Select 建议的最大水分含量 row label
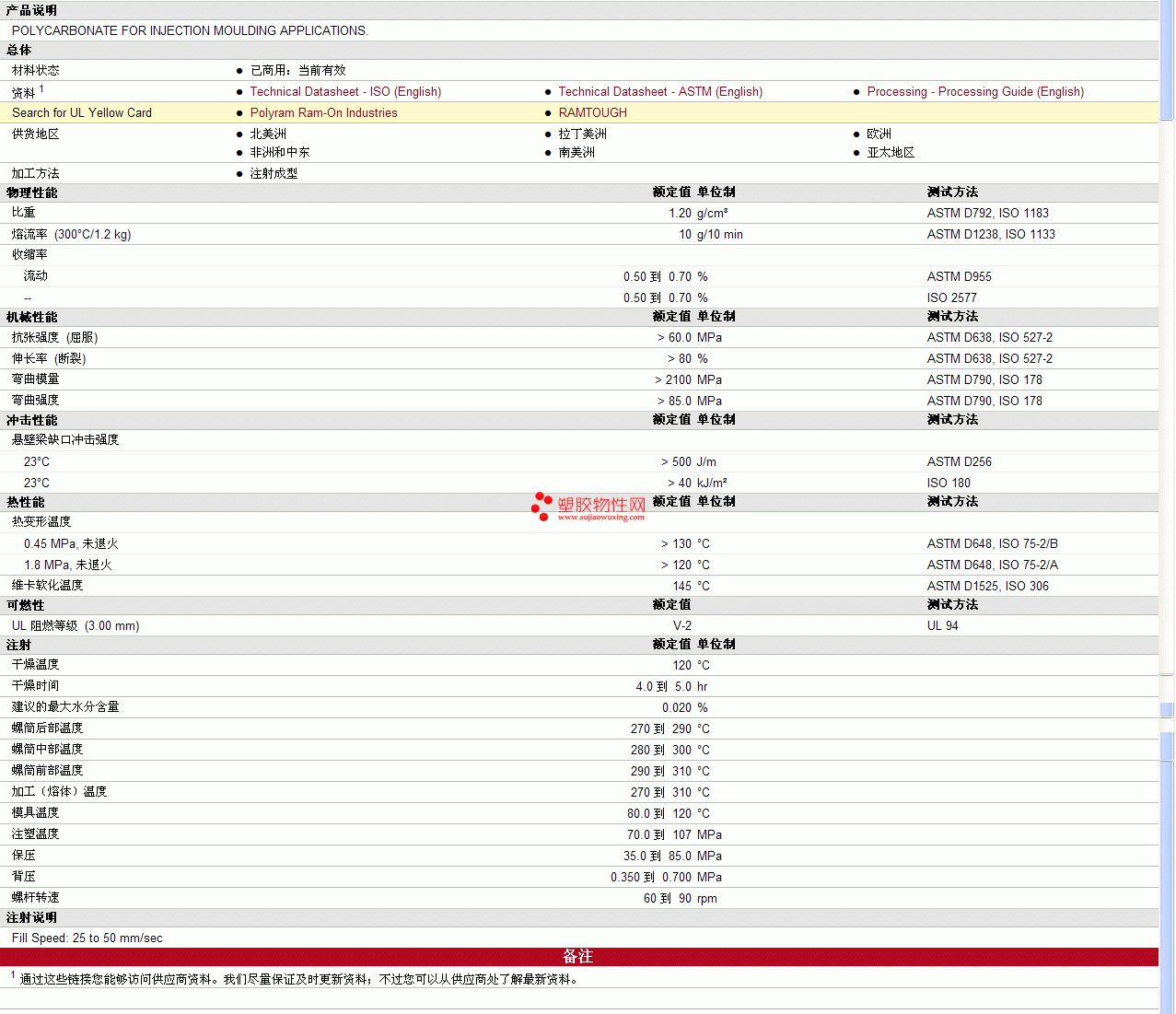This screenshot has width=1176, height=1014. tap(65, 707)
